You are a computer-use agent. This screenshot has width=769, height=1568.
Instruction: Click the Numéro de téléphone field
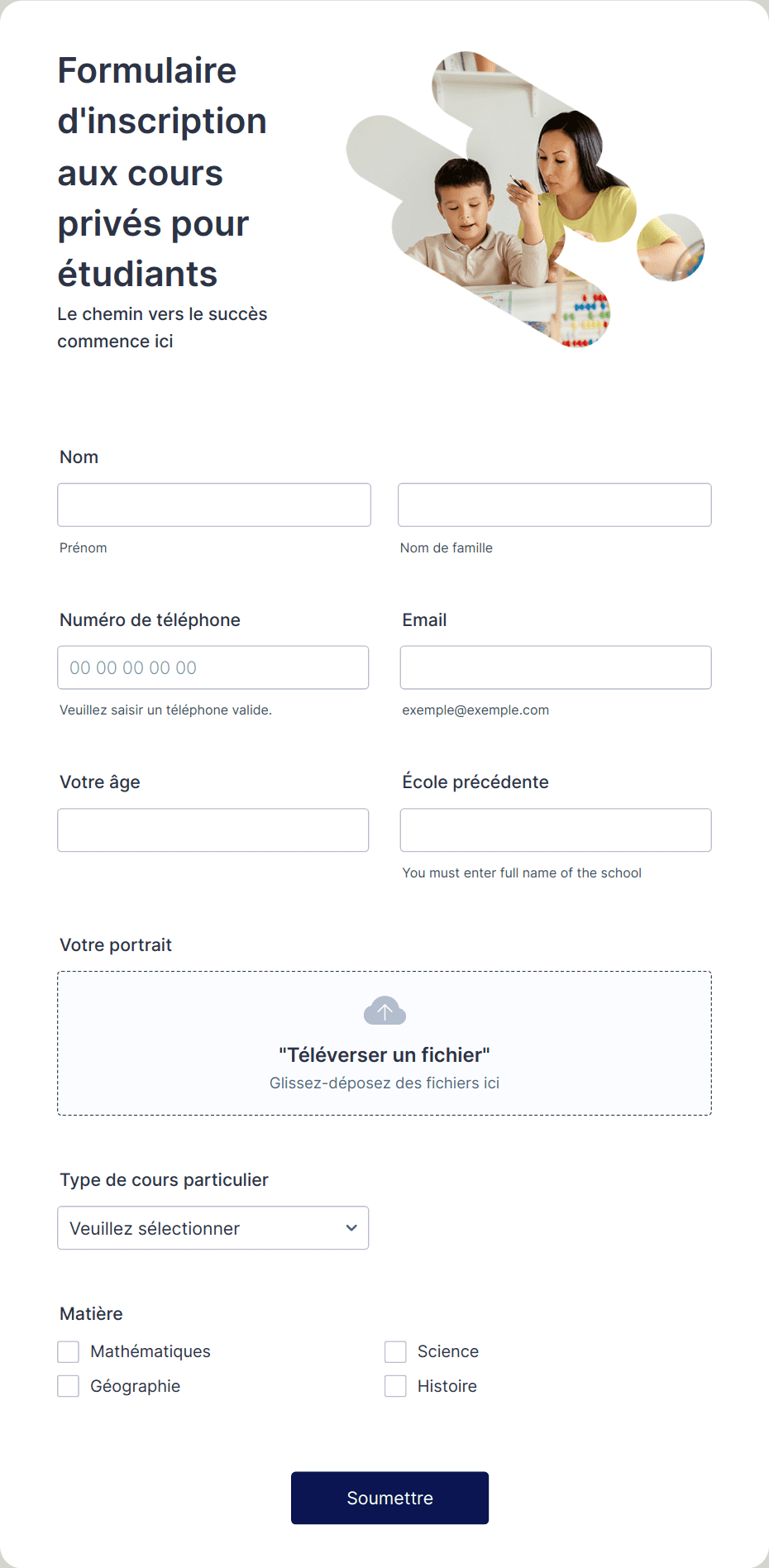[213, 667]
